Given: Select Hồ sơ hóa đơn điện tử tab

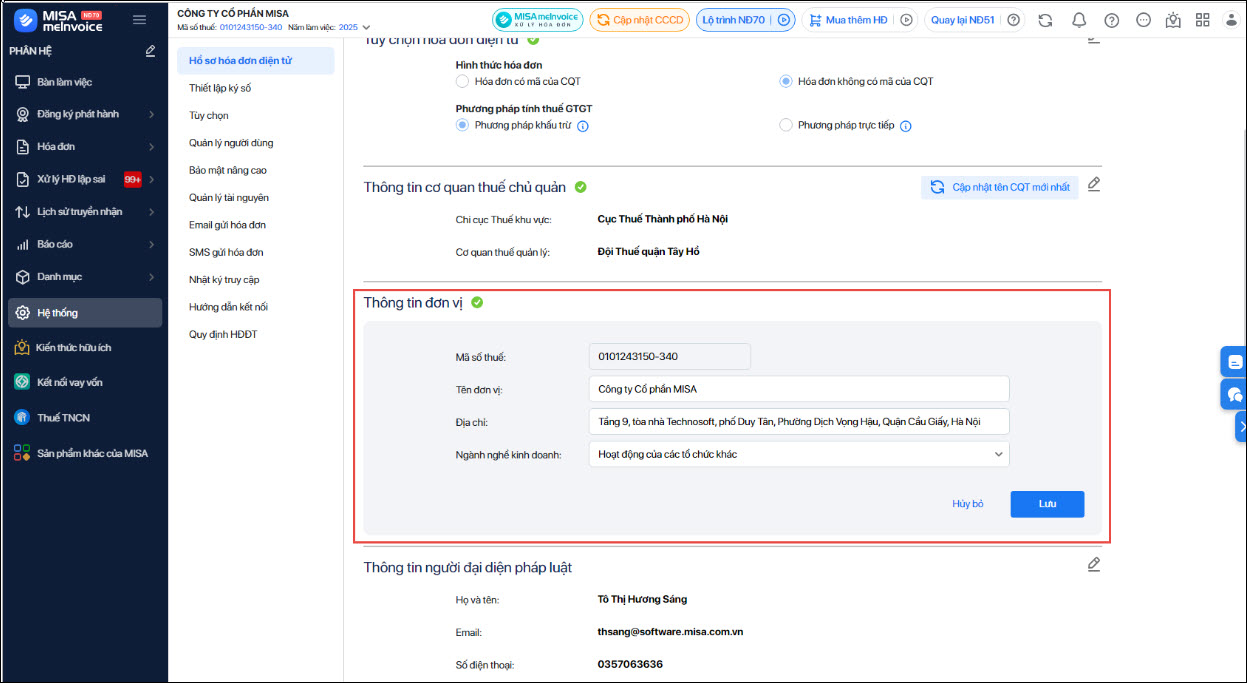Looking at the screenshot, I should [256, 61].
